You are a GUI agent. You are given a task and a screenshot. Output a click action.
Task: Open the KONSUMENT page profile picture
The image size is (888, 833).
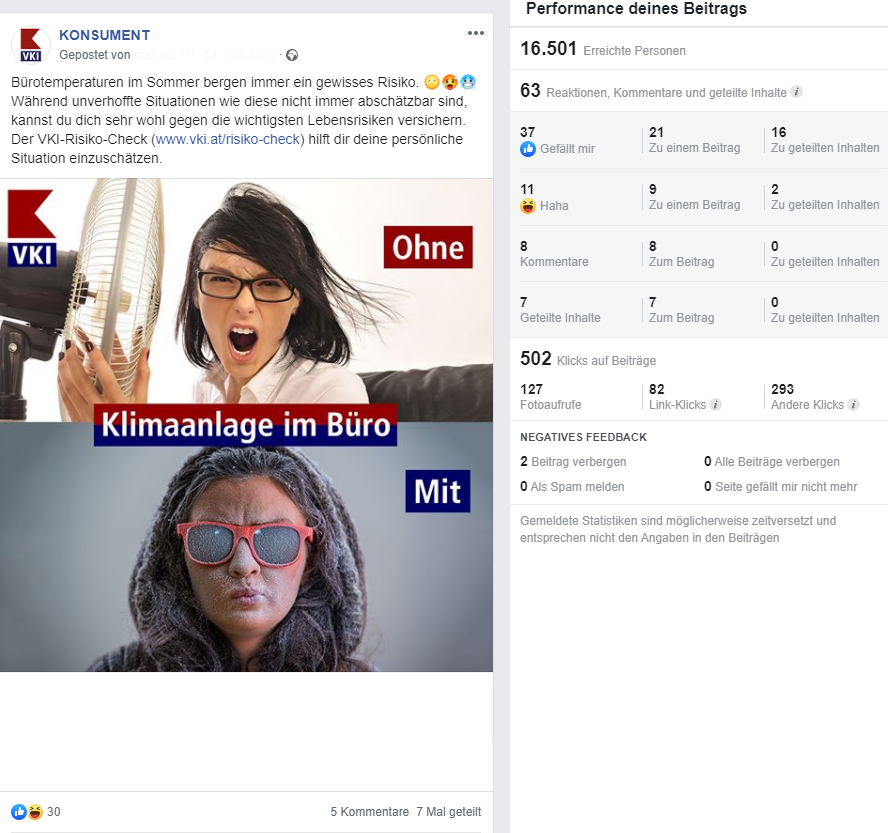coord(31,45)
